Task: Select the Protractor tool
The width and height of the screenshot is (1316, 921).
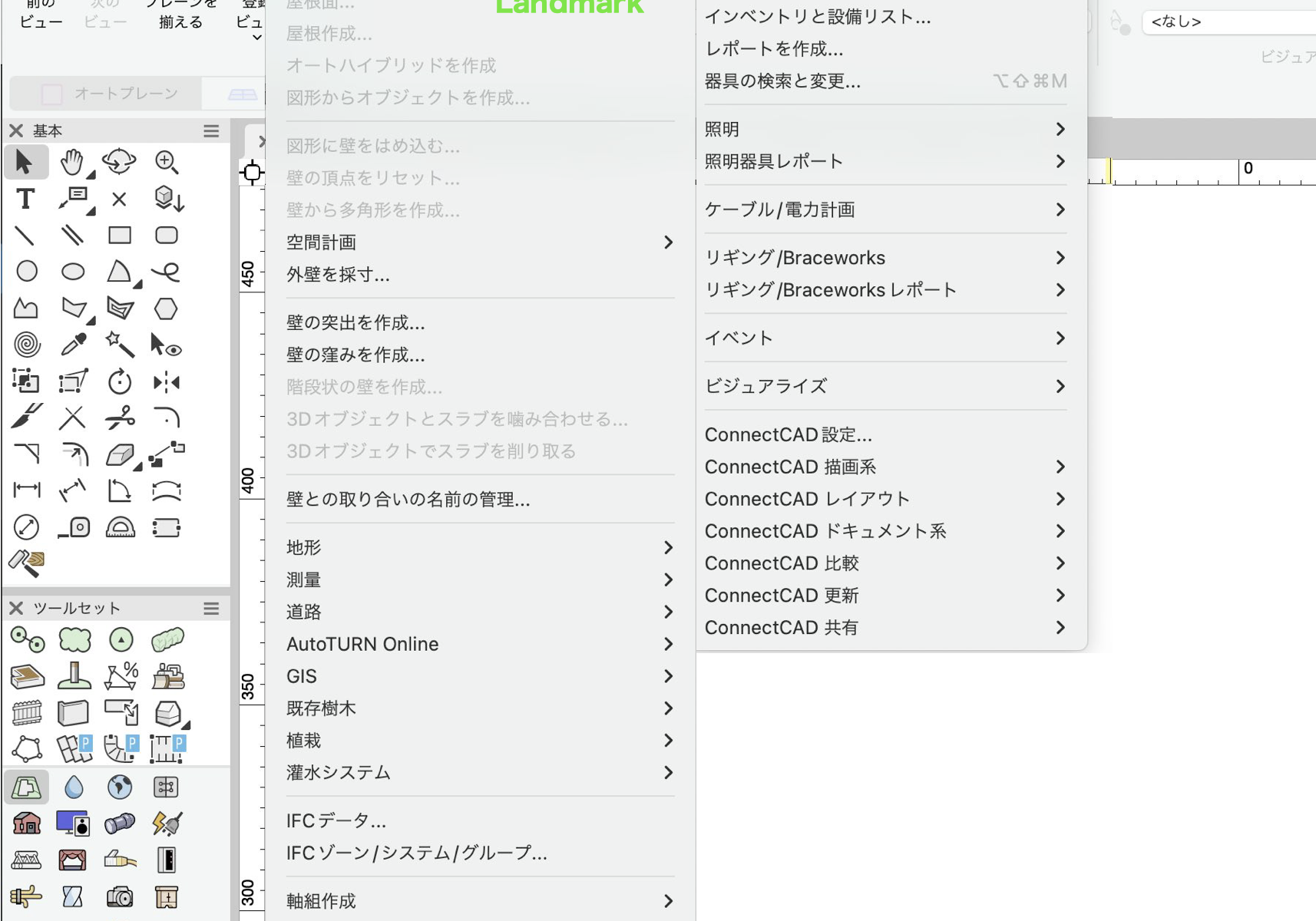Action: [121, 527]
